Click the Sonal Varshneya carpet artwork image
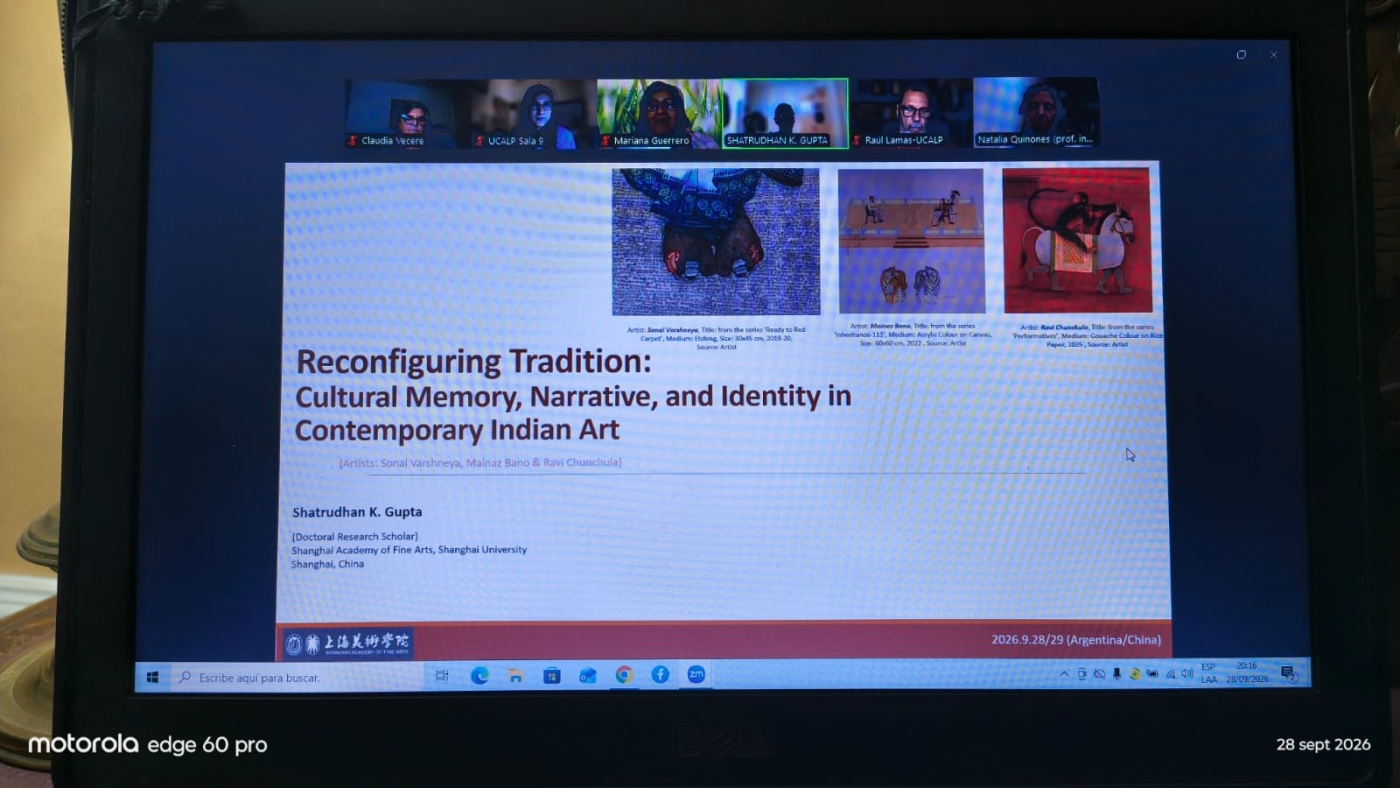The width and height of the screenshot is (1400, 788). [x=716, y=242]
